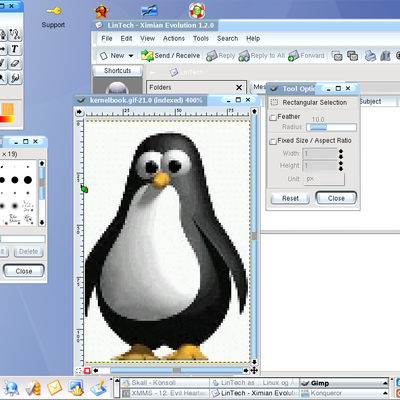The image size is (400, 400).
Task: Click the Shortcuts button in Evolution
Action: (x=117, y=71)
